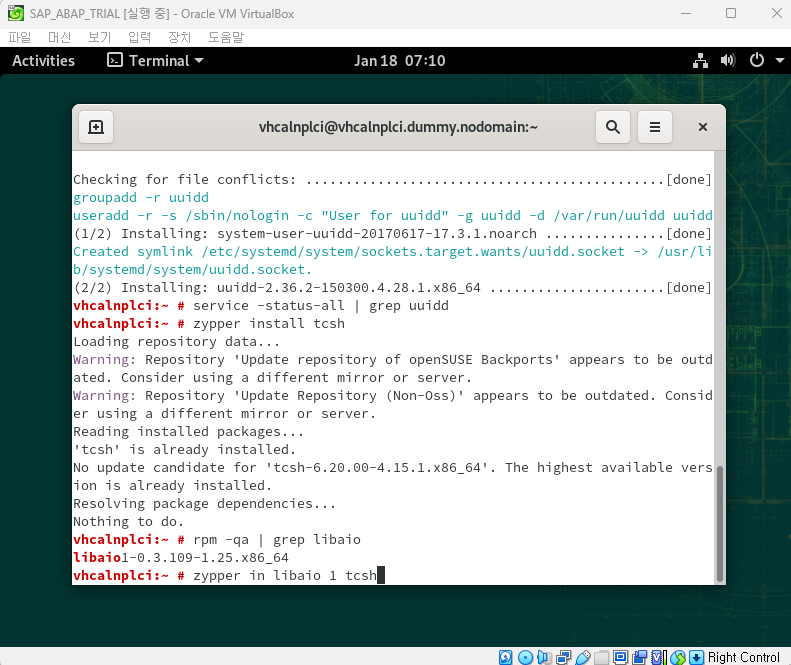Click the libaio1-0.3.109-1.25.x86_64 output line
The height and width of the screenshot is (665, 791).
pos(181,558)
